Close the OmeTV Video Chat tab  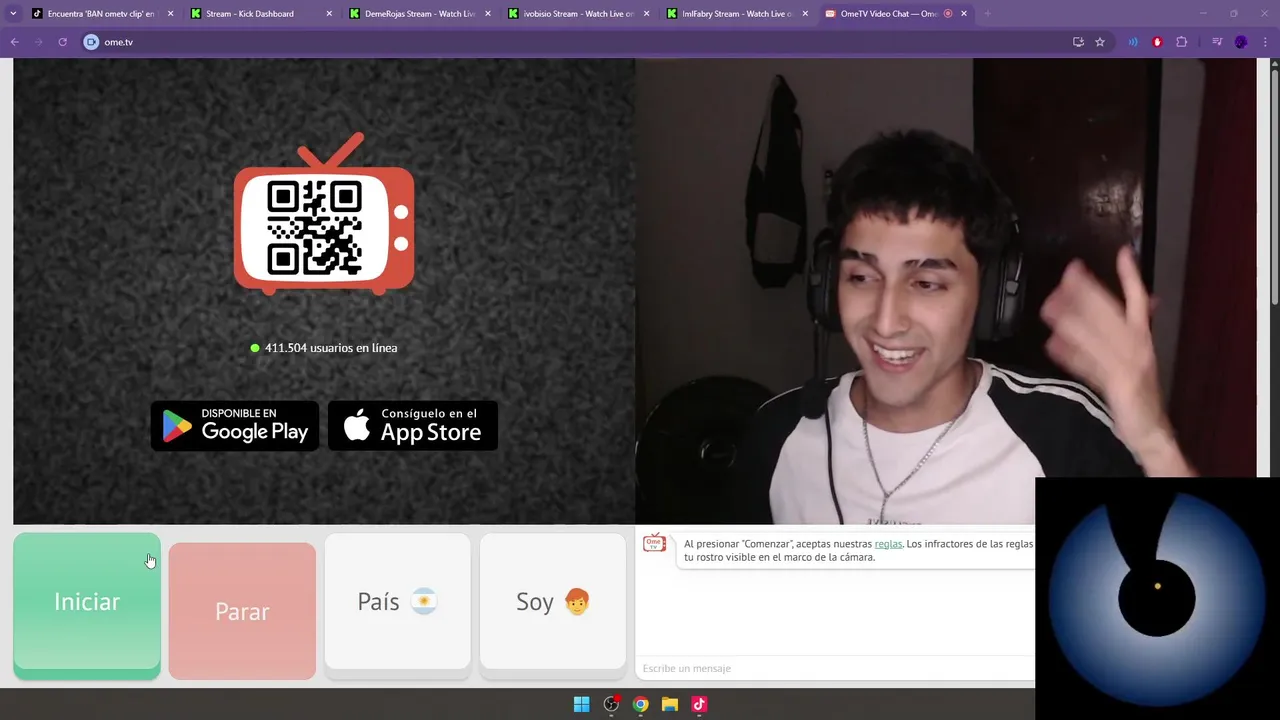[964, 14]
